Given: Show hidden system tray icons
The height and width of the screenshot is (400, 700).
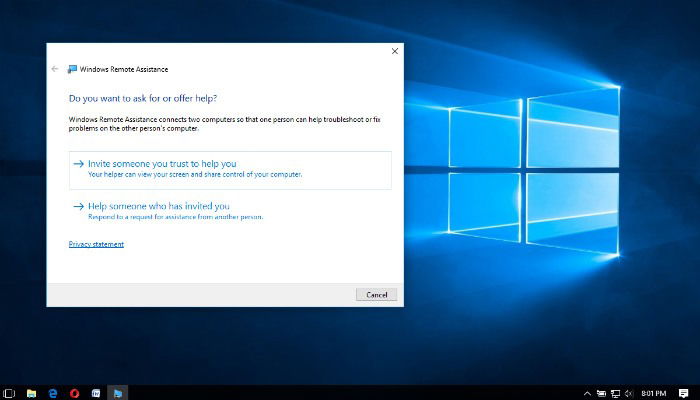Looking at the screenshot, I should pos(588,393).
